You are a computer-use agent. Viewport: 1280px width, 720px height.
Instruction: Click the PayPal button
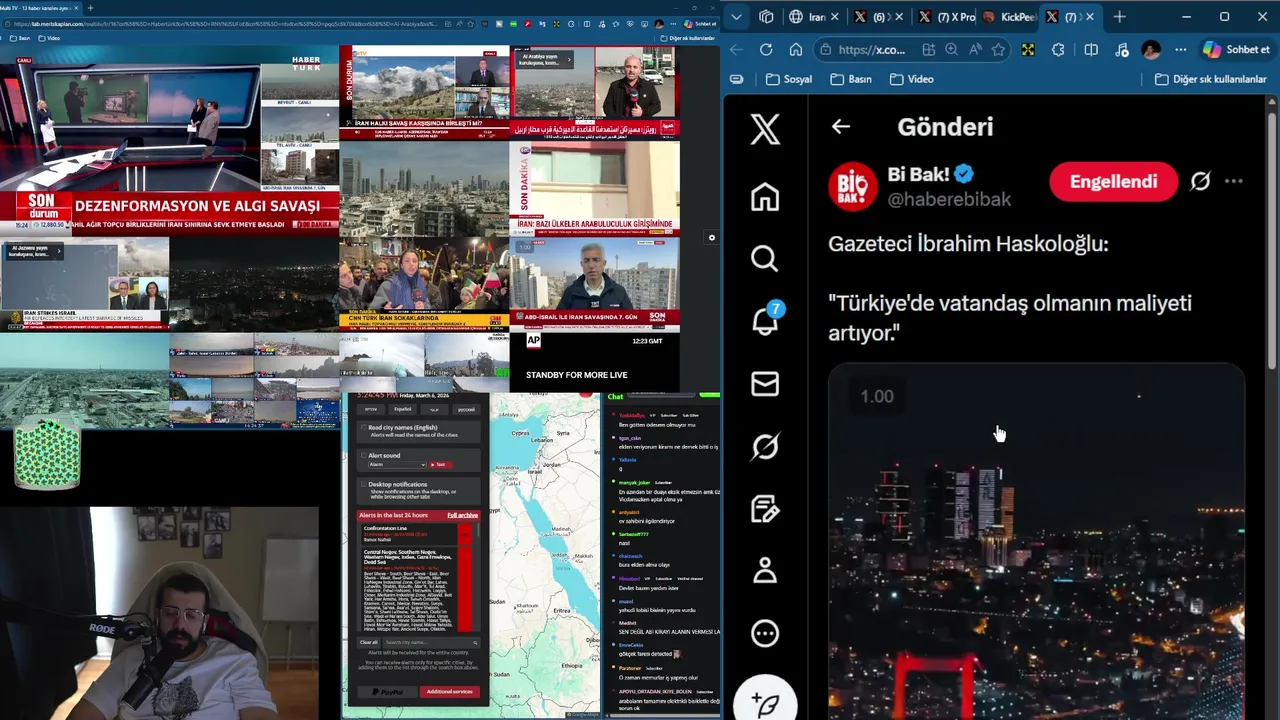(388, 692)
